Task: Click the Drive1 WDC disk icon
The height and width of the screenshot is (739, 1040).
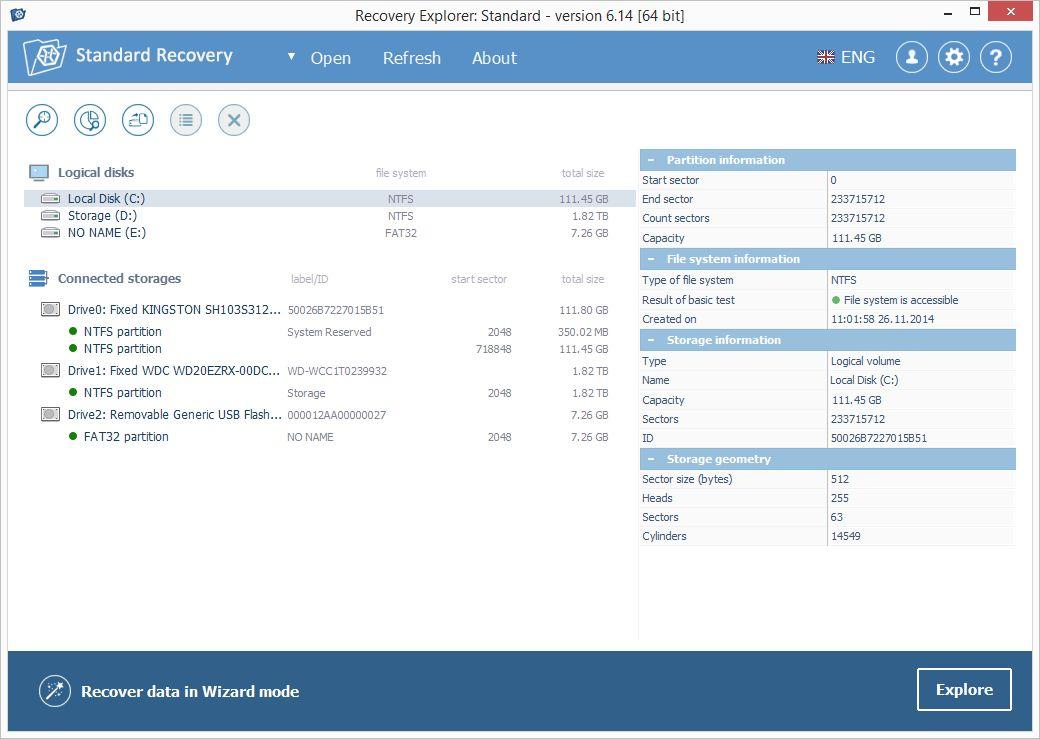Action: [50, 370]
